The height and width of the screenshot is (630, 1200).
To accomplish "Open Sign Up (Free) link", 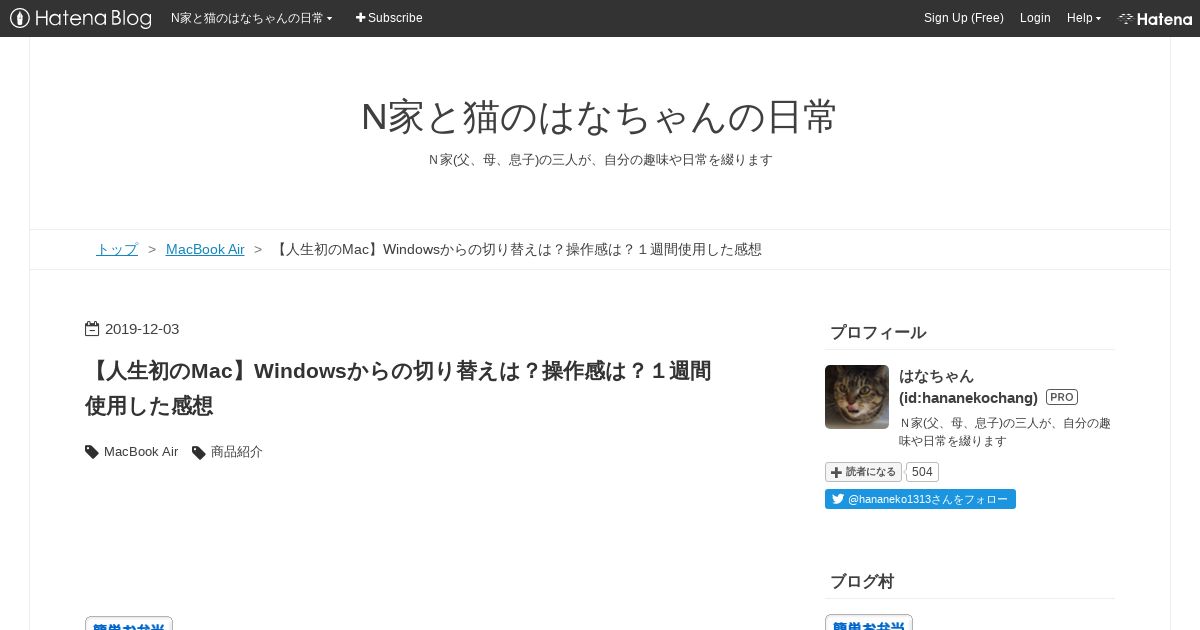I will pyautogui.click(x=963, y=18).
